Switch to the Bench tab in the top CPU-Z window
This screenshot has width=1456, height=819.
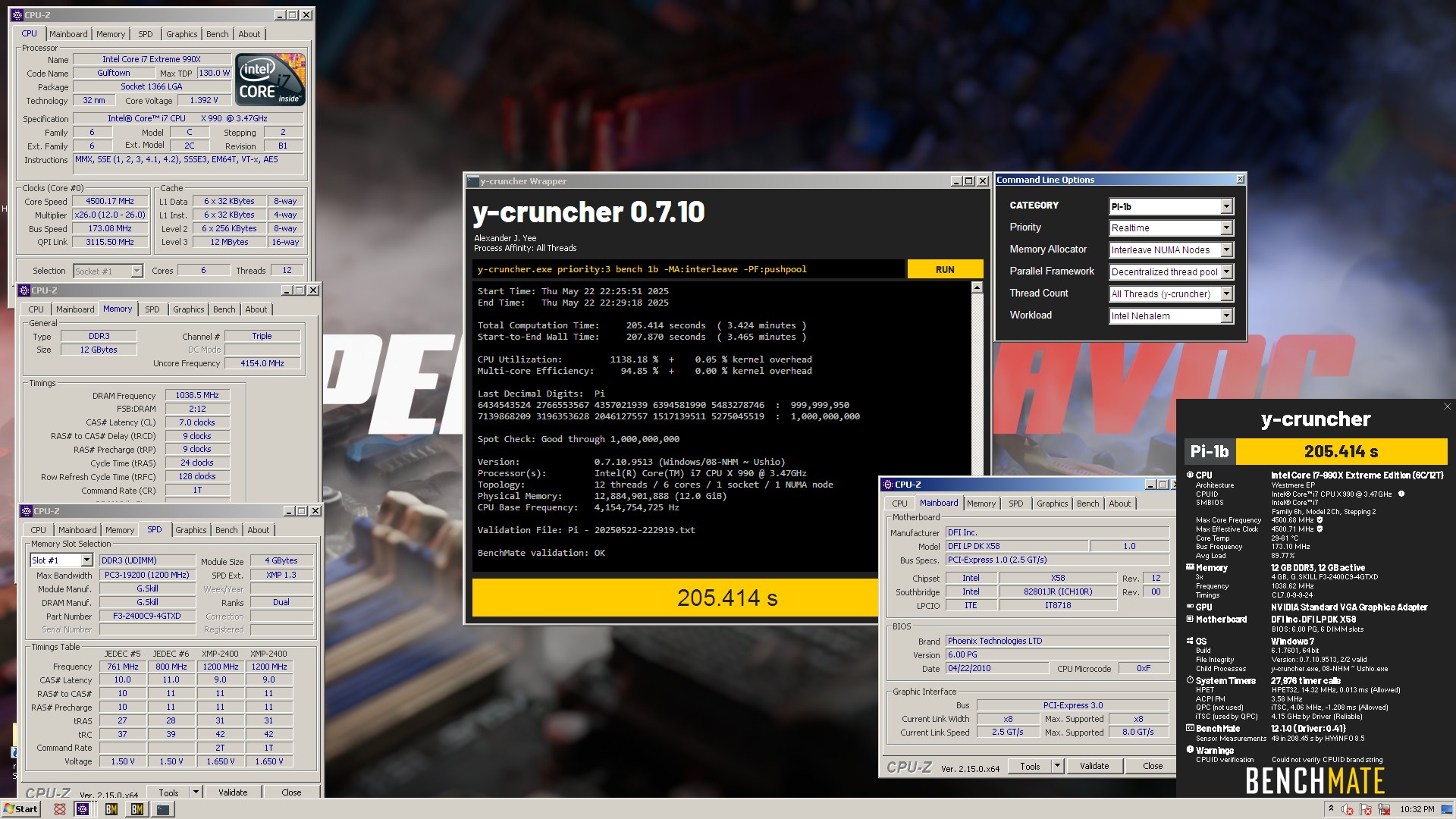217,34
